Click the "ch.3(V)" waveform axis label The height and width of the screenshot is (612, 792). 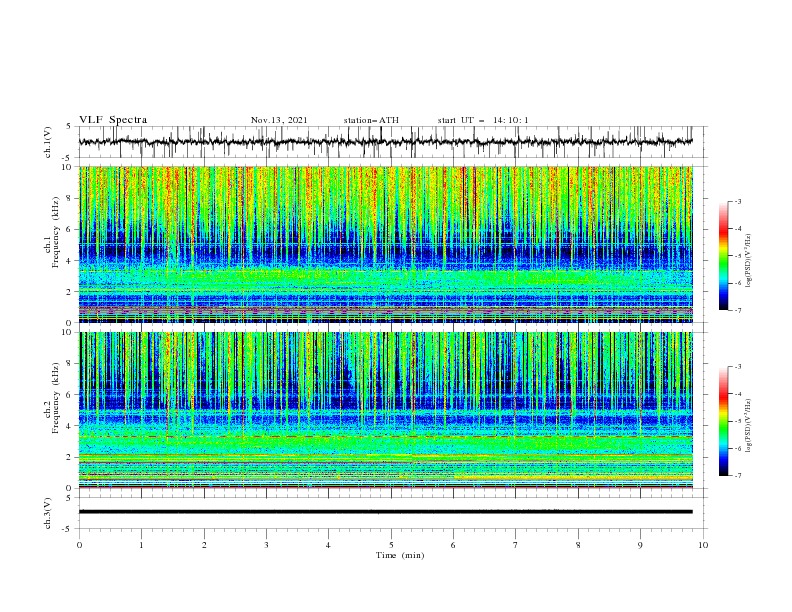coord(48,513)
